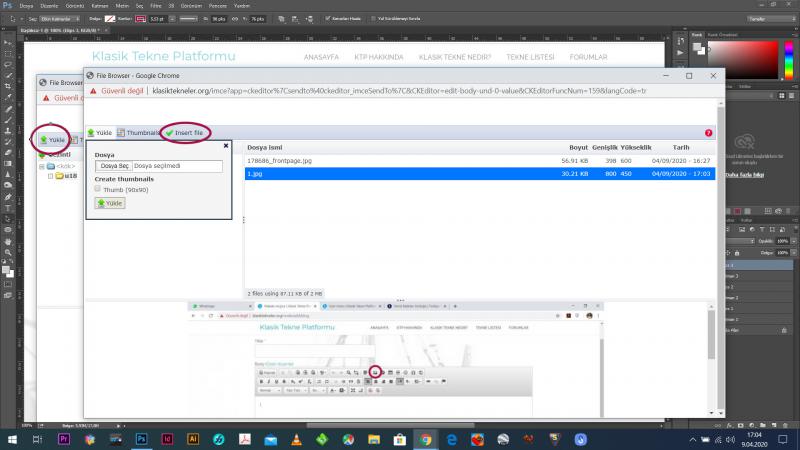This screenshot has height=450, width=800.
Task: Select the Eyedropper tool
Action: click(8, 97)
